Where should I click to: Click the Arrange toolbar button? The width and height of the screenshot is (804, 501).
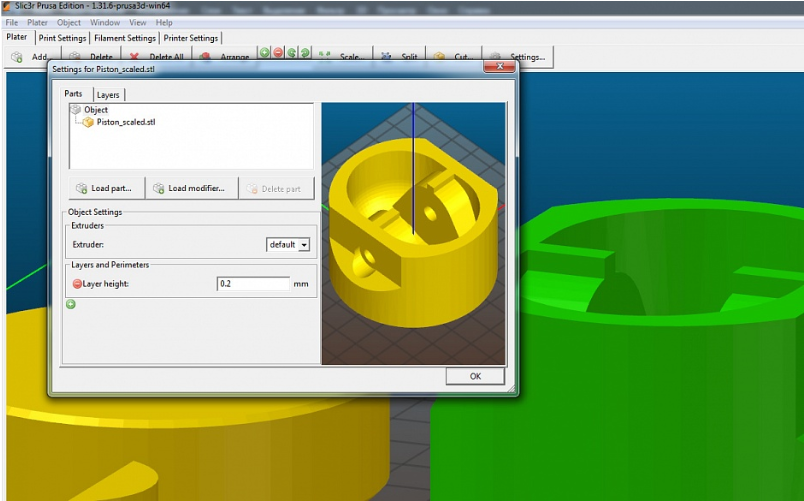click(225, 56)
